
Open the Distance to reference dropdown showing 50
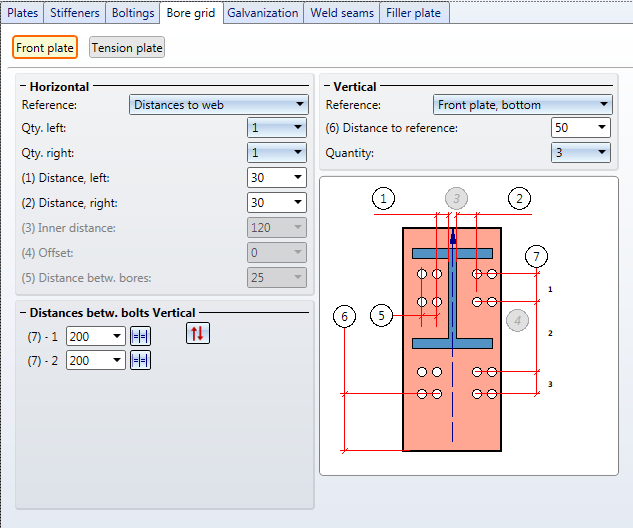(x=580, y=128)
